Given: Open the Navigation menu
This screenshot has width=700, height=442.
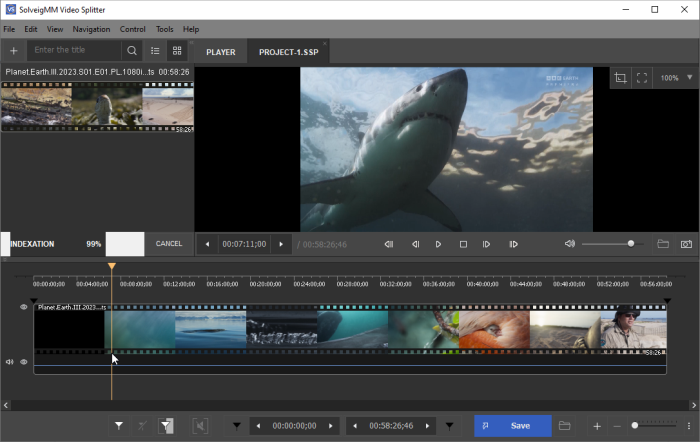Looking at the screenshot, I should tap(91, 29).
